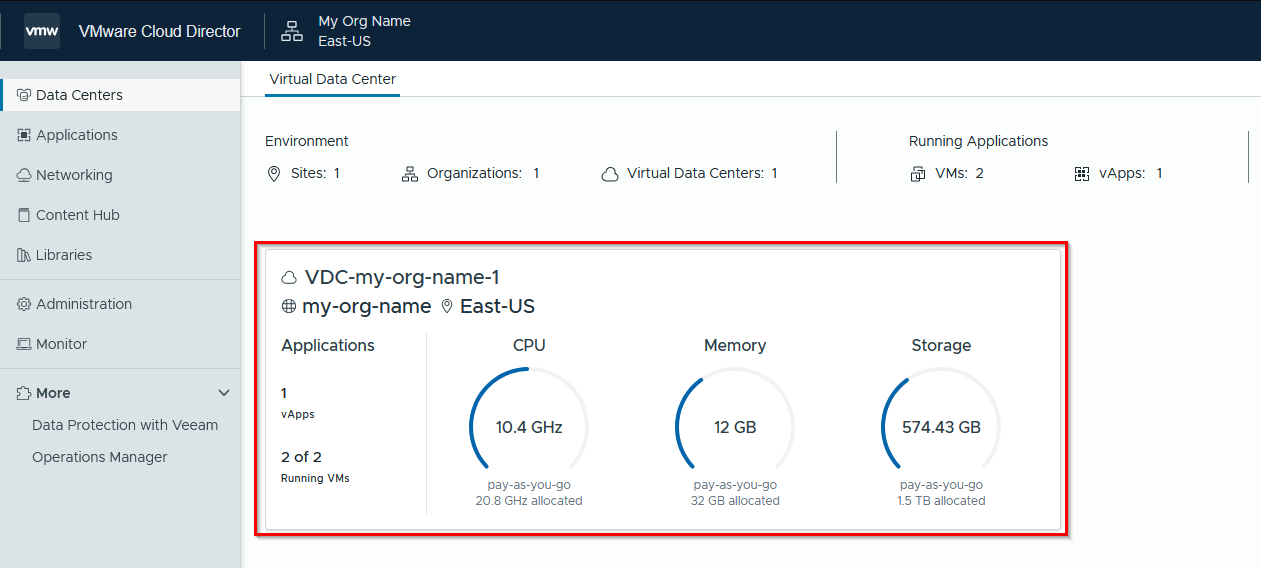Click the 32 GB allocated text
The image size is (1261, 568).
[735, 500]
